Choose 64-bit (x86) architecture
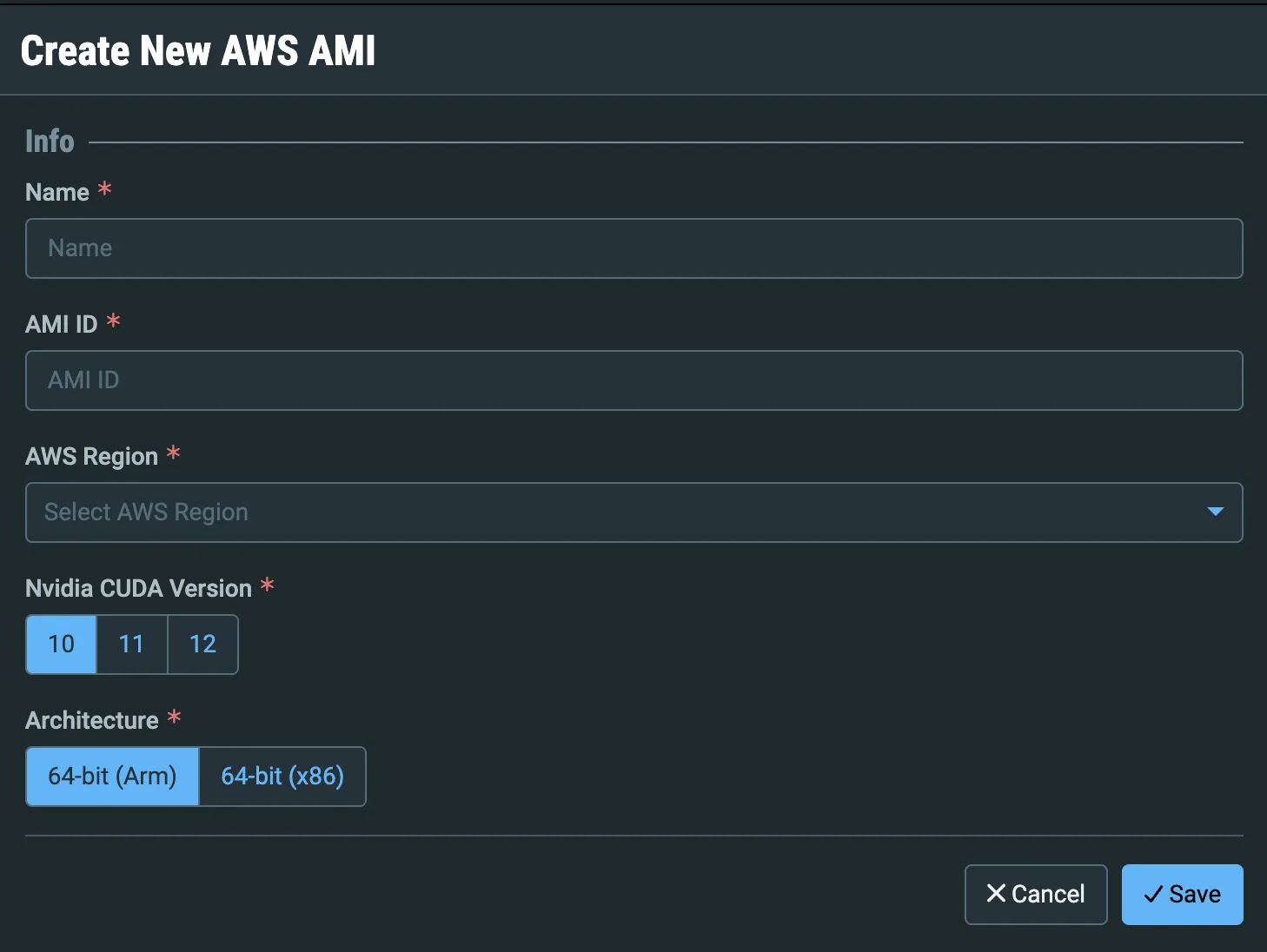 click(x=282, y=777)
